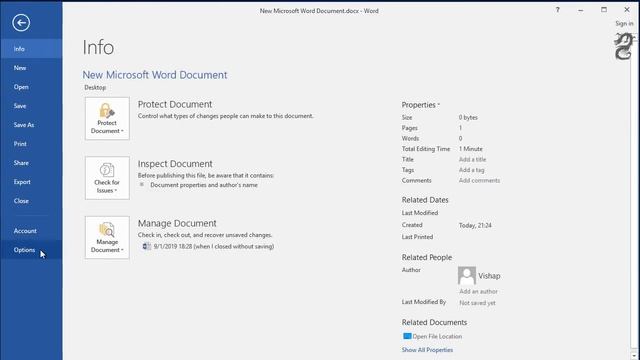The height and width of the screenshot is (360, 640).
Task: Open the Manage Document dropdown
Action: pos(107,238)
